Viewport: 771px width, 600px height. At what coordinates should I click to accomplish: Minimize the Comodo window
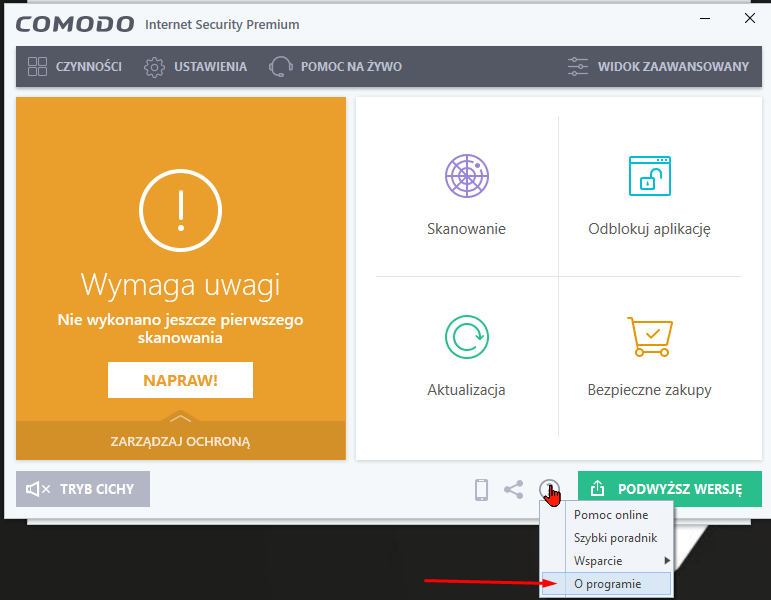(x=705, y=19)
